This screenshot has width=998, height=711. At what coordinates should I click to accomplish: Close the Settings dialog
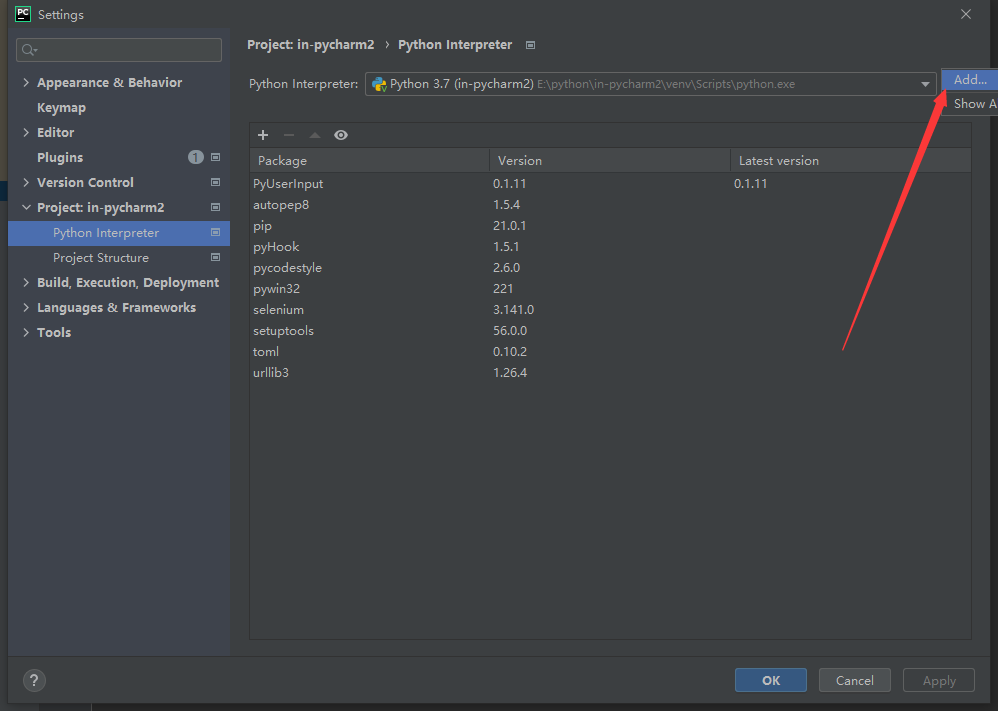click(x=966, y=14)
